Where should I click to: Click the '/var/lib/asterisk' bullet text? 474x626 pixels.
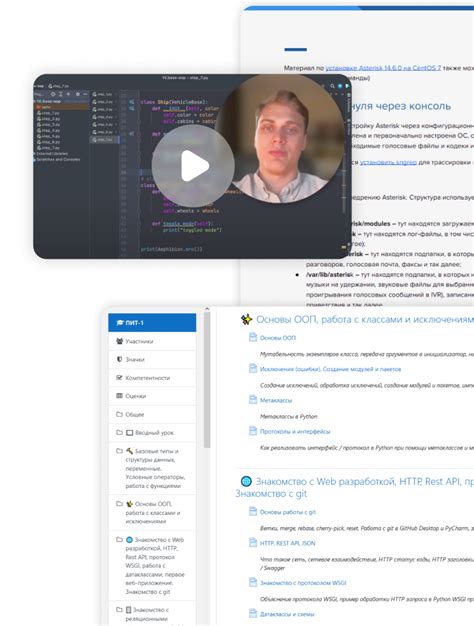pos(330,275)
